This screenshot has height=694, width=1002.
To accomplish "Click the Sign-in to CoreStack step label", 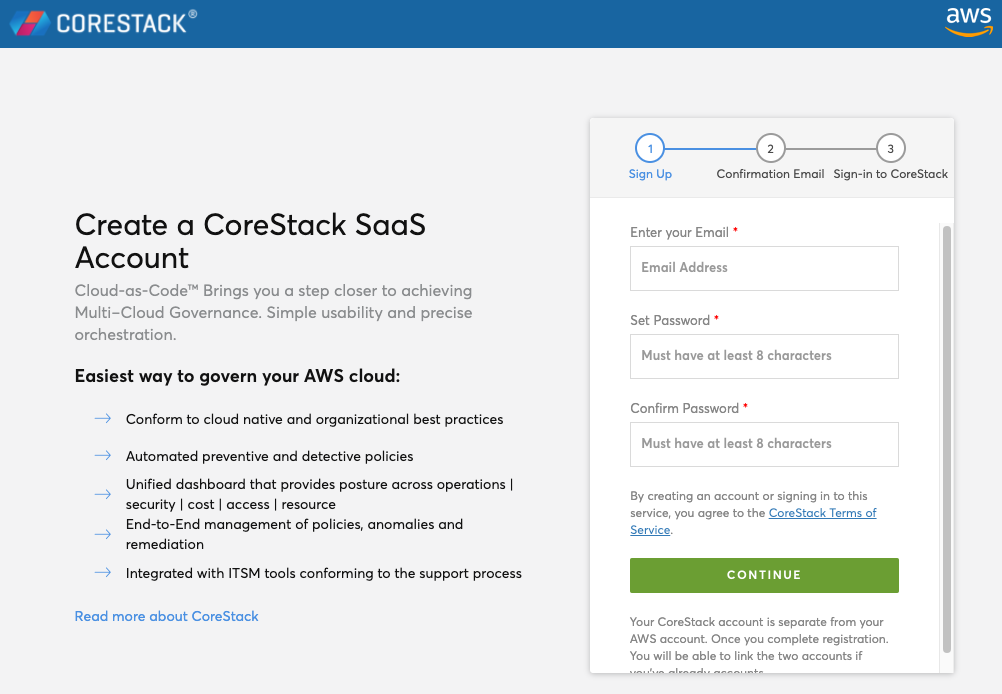I will click(890, 174).
